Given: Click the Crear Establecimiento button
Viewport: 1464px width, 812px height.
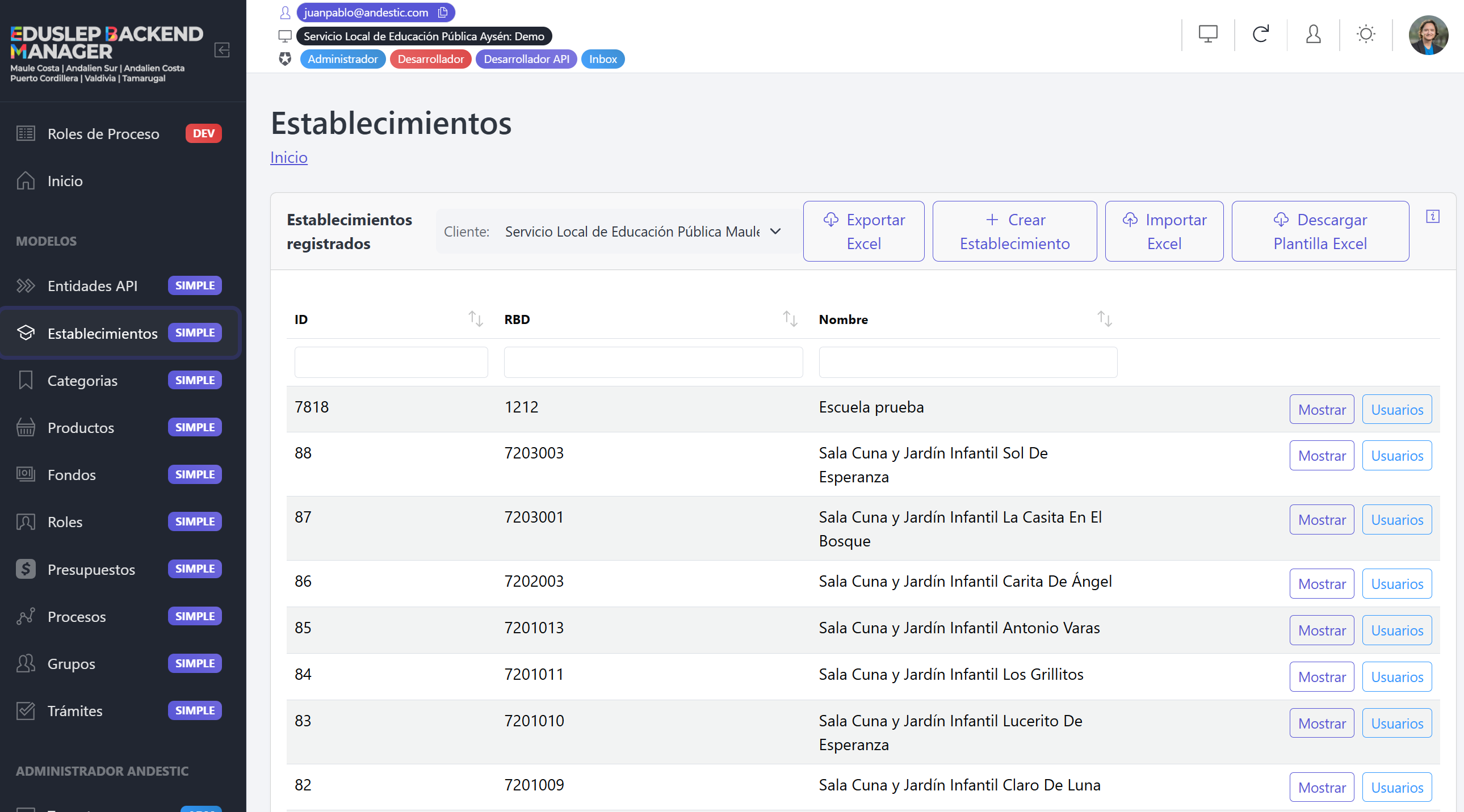Looking at the screenshot, I should pos(1014,232).
